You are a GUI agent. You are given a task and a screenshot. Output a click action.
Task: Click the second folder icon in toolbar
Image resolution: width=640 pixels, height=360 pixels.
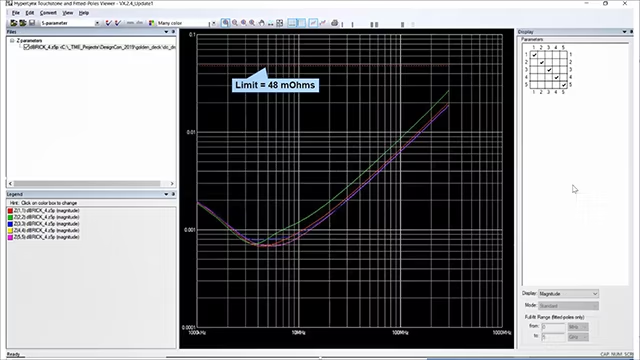pyautogui.click(x=23, y=23)
